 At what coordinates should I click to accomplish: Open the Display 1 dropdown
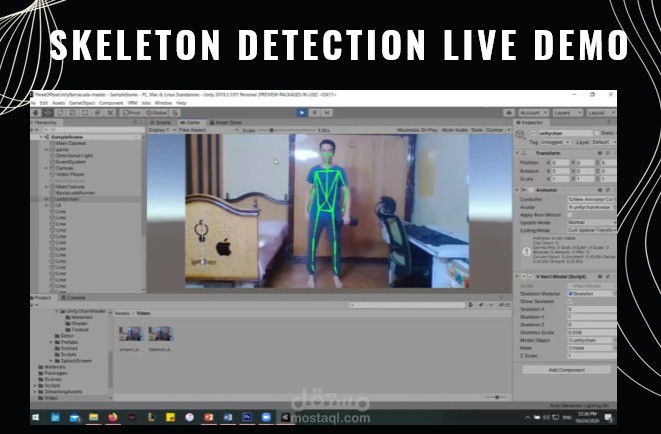point(162,130)
